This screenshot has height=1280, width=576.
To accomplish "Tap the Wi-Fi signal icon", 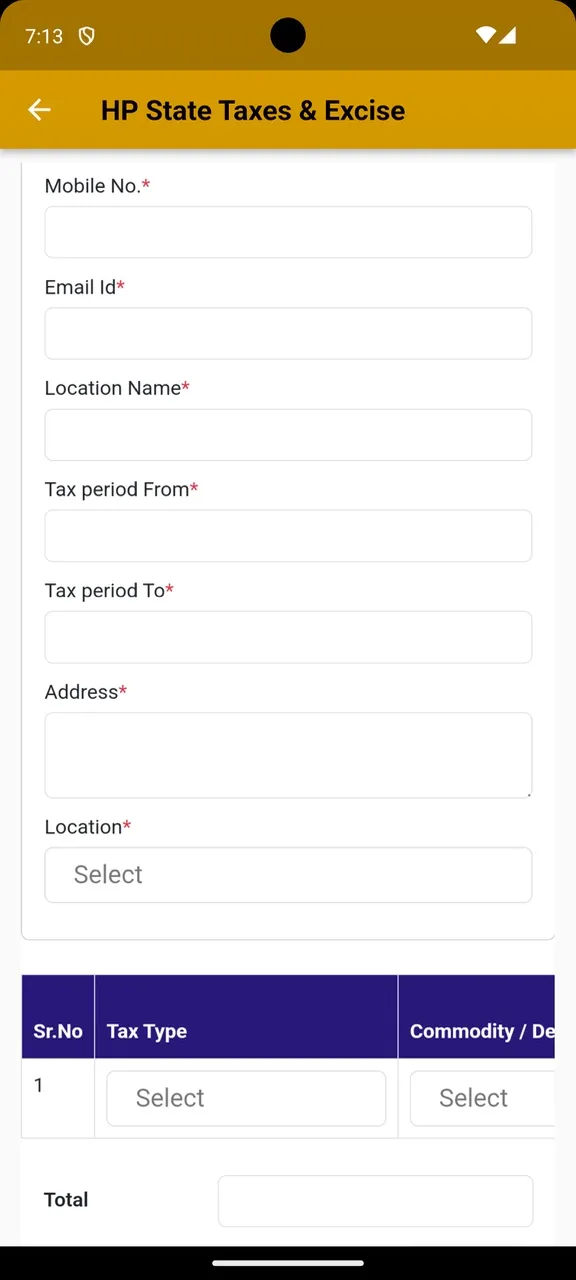I will (486, 35).
